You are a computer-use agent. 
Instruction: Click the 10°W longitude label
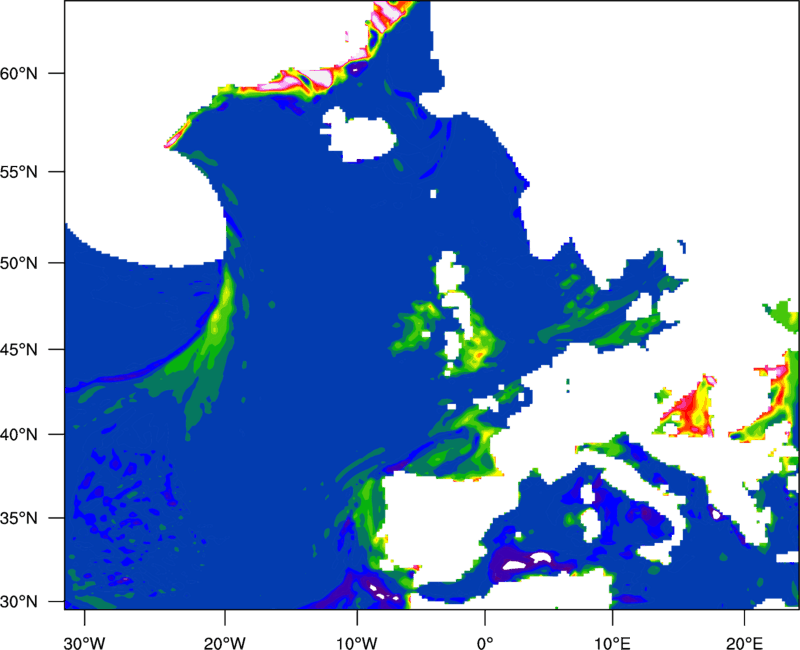pos(357,643)
